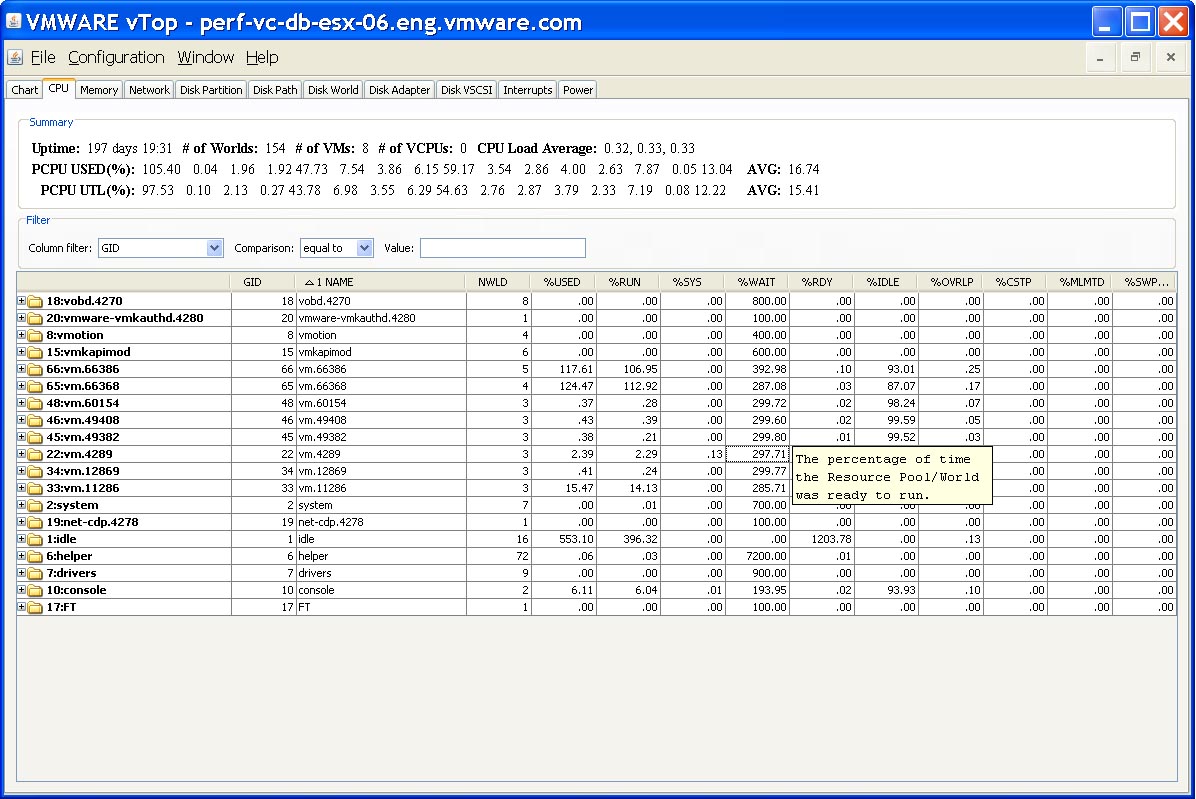Click the folder icon for 48:vm.60154

(35, 403)
